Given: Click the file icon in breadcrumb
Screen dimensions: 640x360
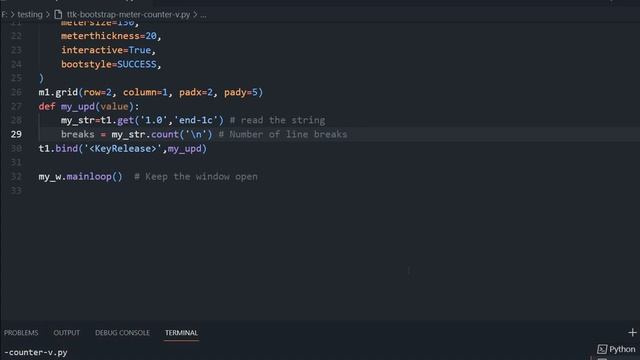Looking at the screenshot, I should 58,14.
